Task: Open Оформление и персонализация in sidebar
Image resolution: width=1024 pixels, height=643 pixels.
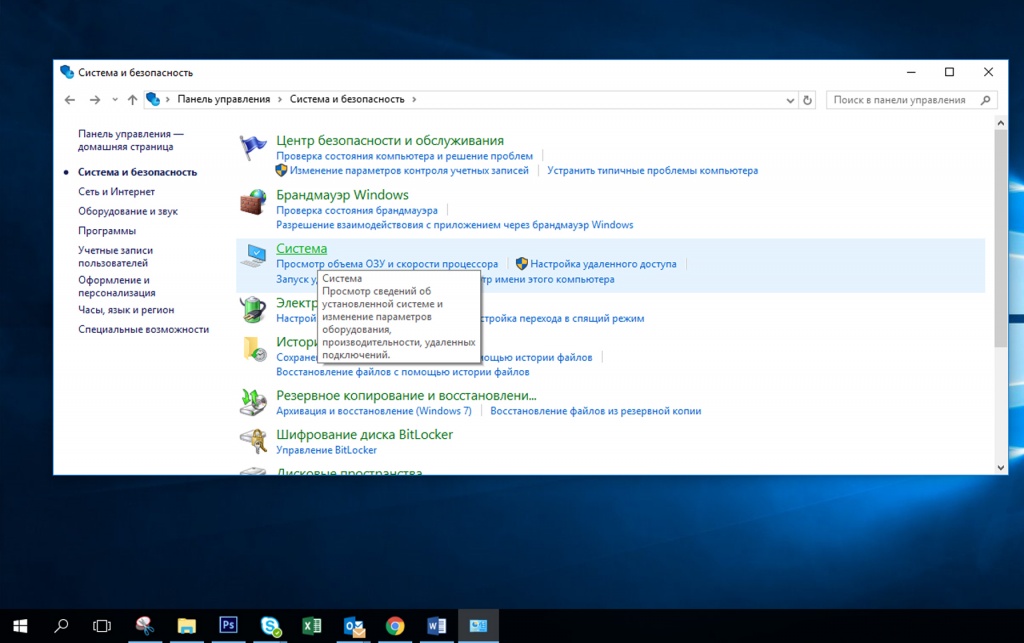Action: (117, 287)
